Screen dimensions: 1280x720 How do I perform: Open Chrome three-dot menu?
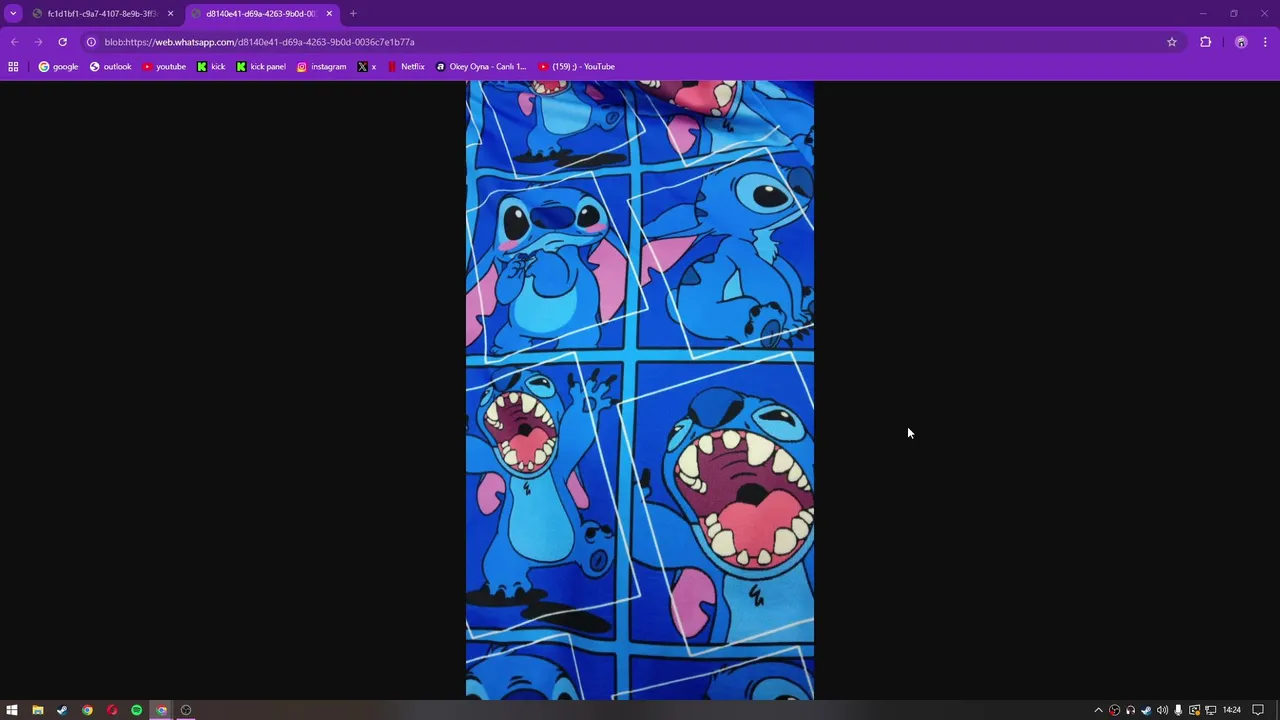click(x=1265, y=42)
